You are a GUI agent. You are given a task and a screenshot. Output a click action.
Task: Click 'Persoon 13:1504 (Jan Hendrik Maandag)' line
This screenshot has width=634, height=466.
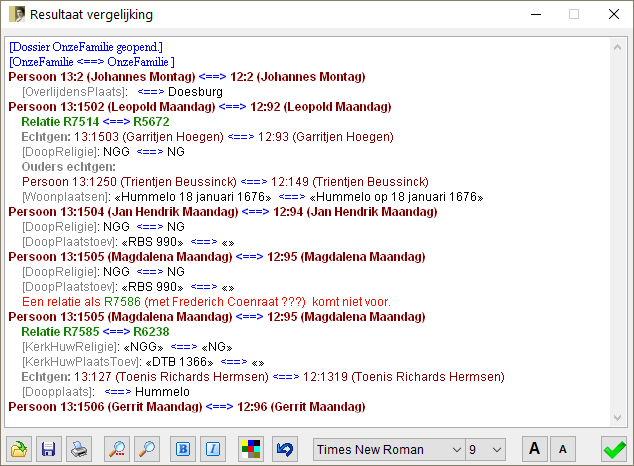tap(223, 212)
